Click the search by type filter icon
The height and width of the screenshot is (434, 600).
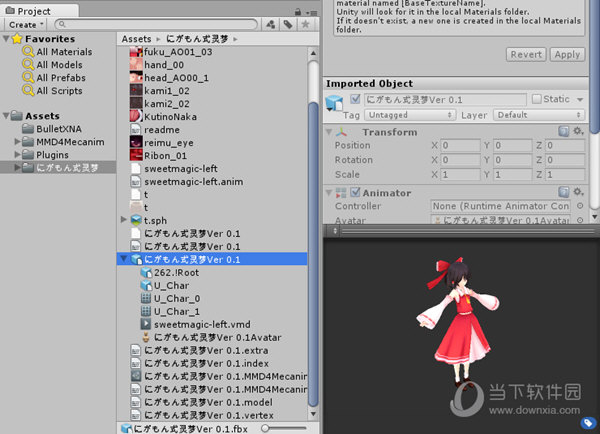tap(271, 24)
